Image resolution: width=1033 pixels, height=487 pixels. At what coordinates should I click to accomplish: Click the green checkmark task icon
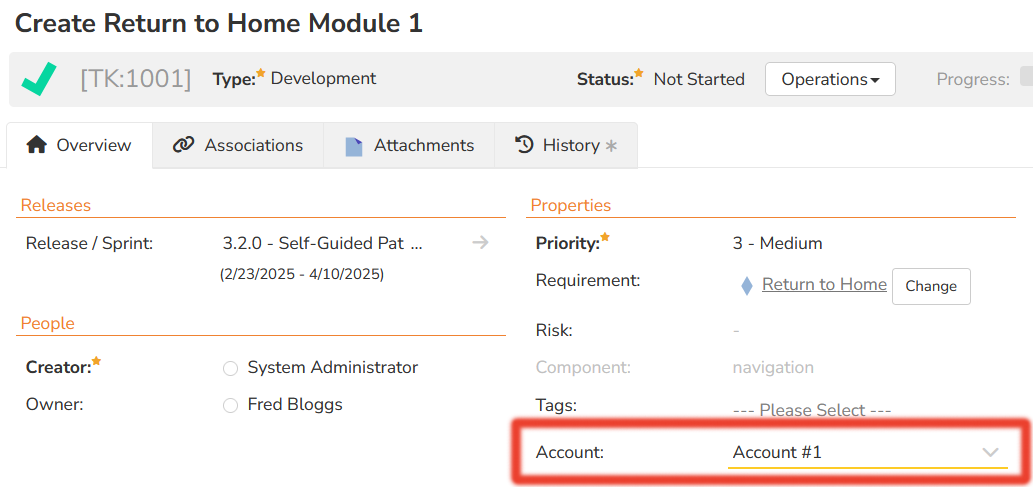tap(38, 79)
